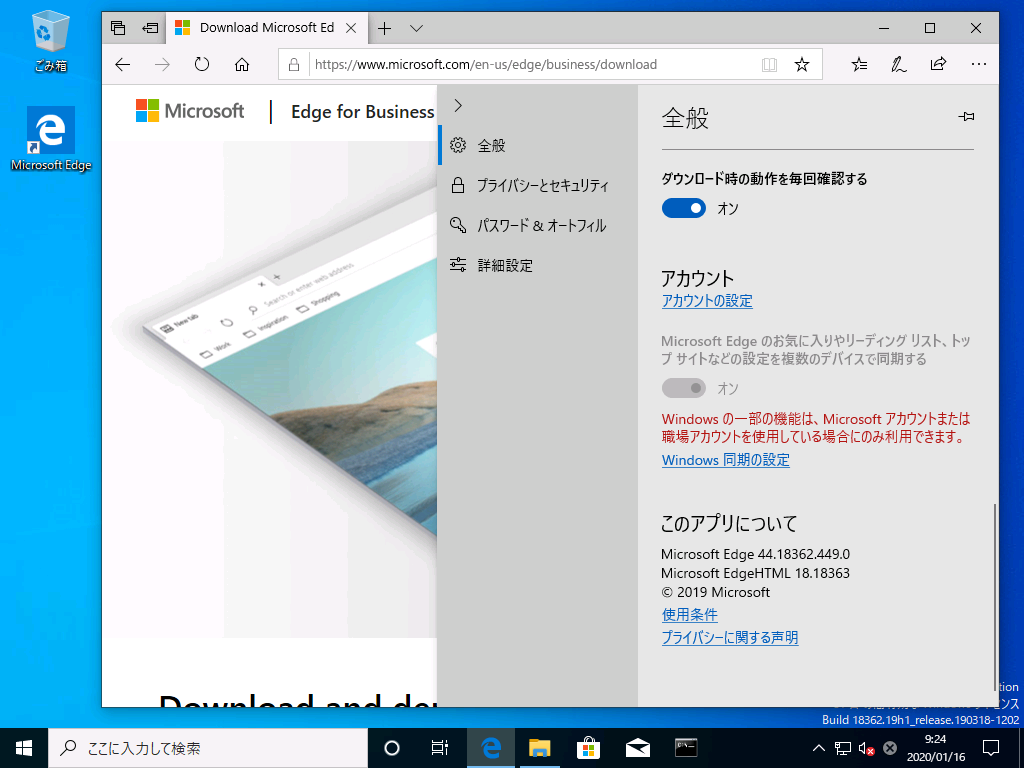Open Command Prompt from taskbar
1024x768 pixels.
(x=686, y=748)
